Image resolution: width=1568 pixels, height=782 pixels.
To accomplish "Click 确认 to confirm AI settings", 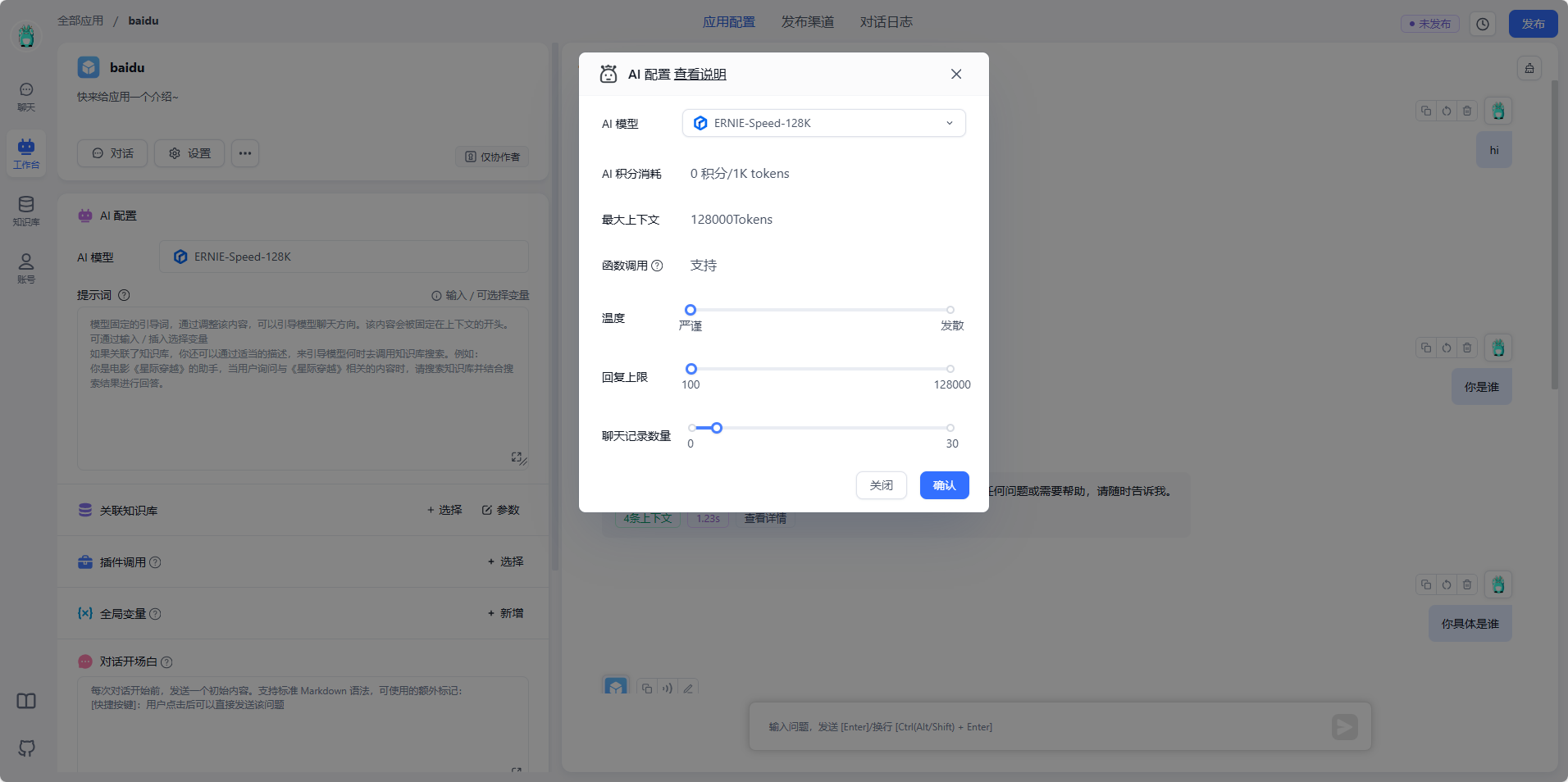I will pos(945,485).
